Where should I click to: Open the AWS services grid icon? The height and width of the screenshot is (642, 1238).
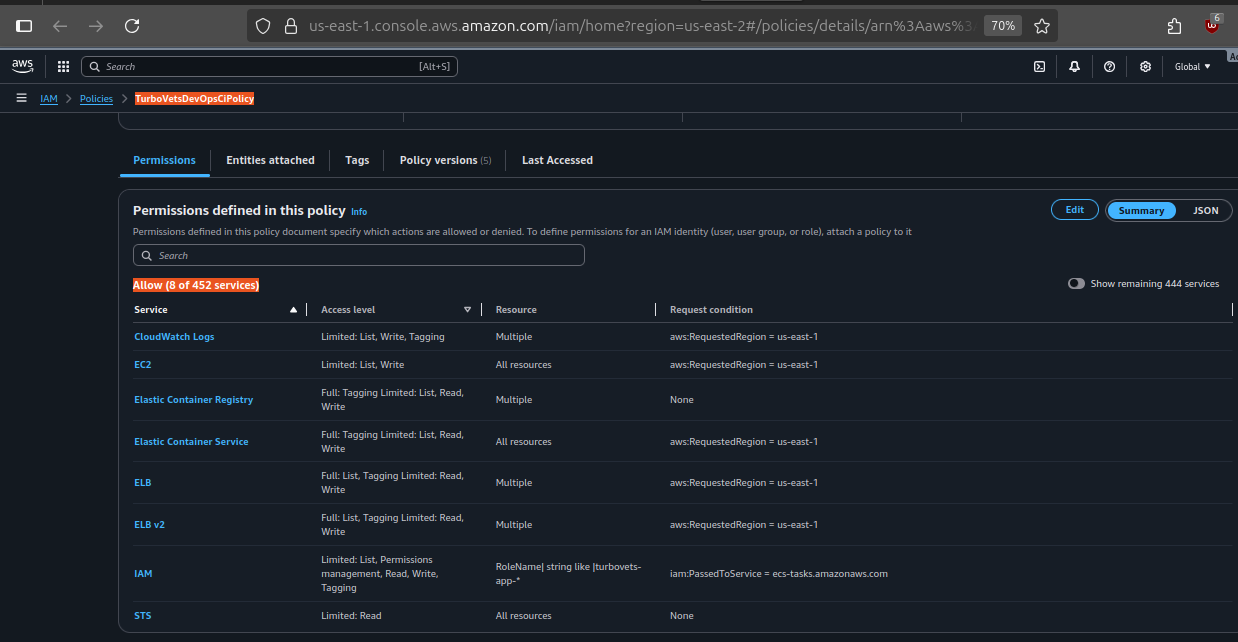pyautogui.click(x=62, y=66)
